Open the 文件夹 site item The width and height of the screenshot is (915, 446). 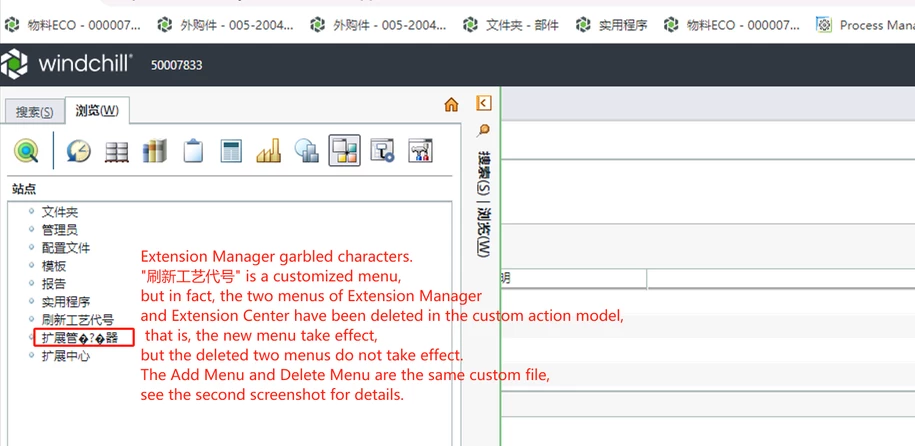(60, 212)
